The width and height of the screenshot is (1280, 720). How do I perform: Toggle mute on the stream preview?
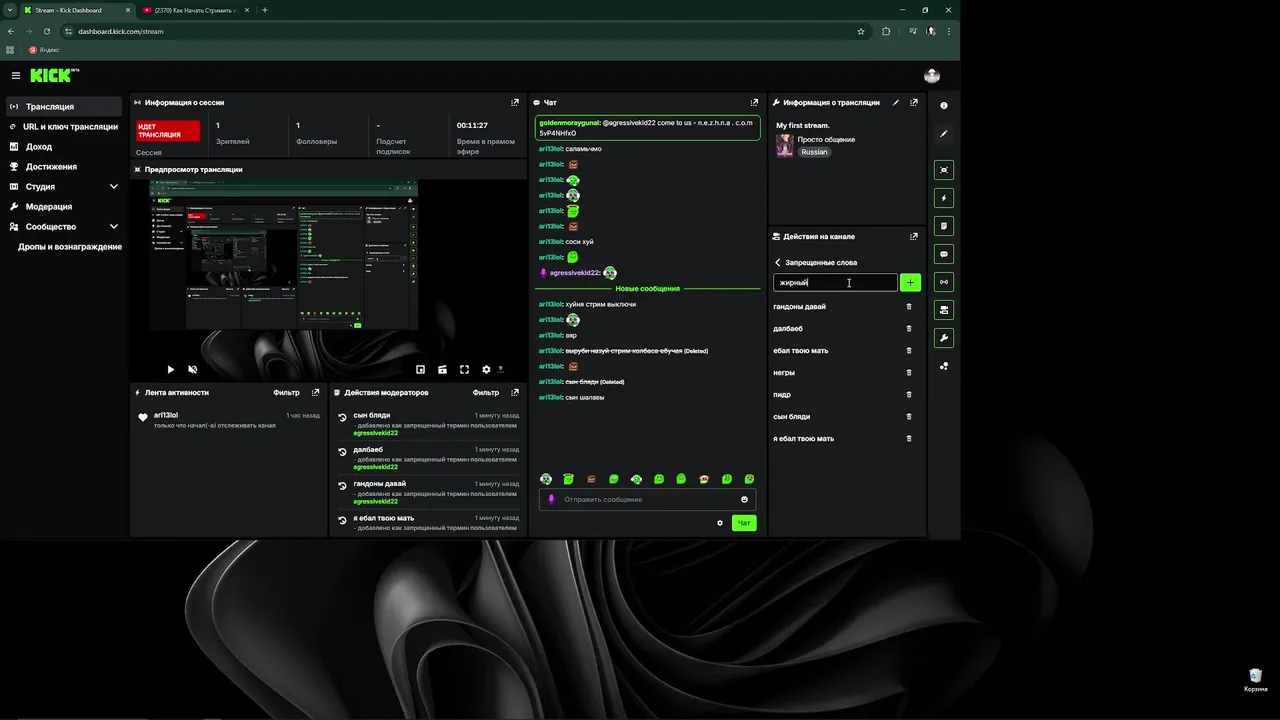[x=193, y=369]
